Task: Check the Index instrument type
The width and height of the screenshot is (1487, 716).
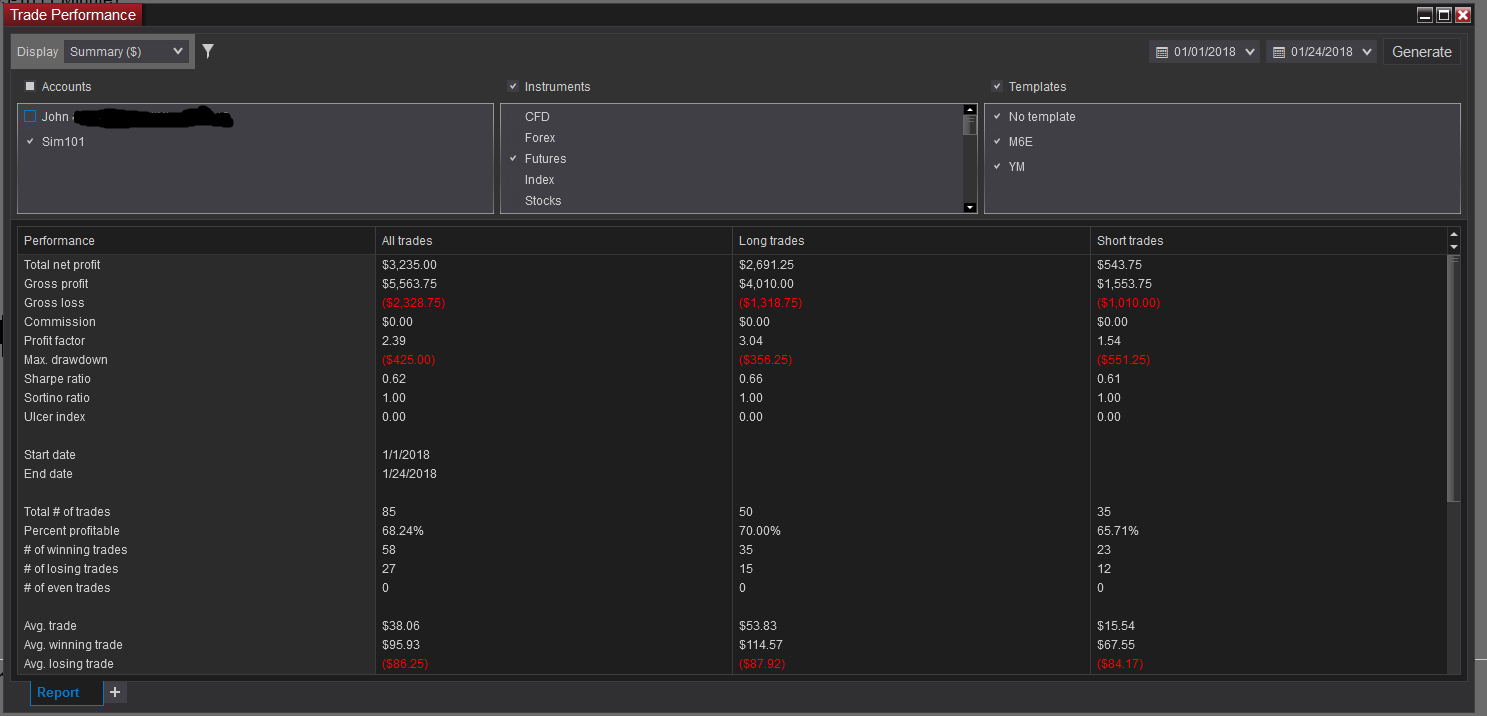Action: click(x=513, y=179)
